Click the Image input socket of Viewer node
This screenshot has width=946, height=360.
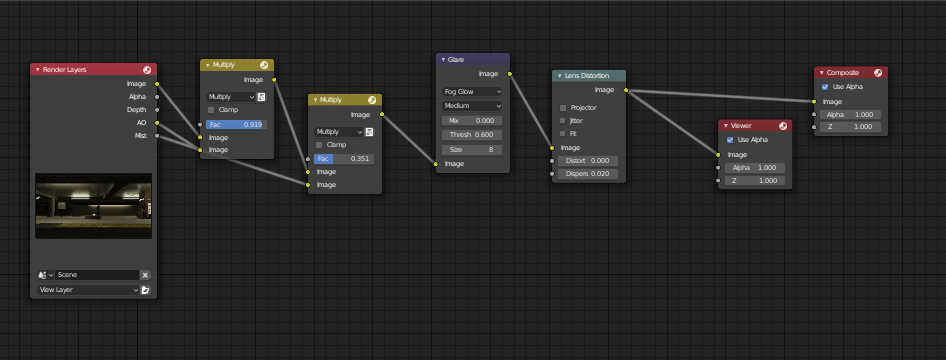[718, 155]
